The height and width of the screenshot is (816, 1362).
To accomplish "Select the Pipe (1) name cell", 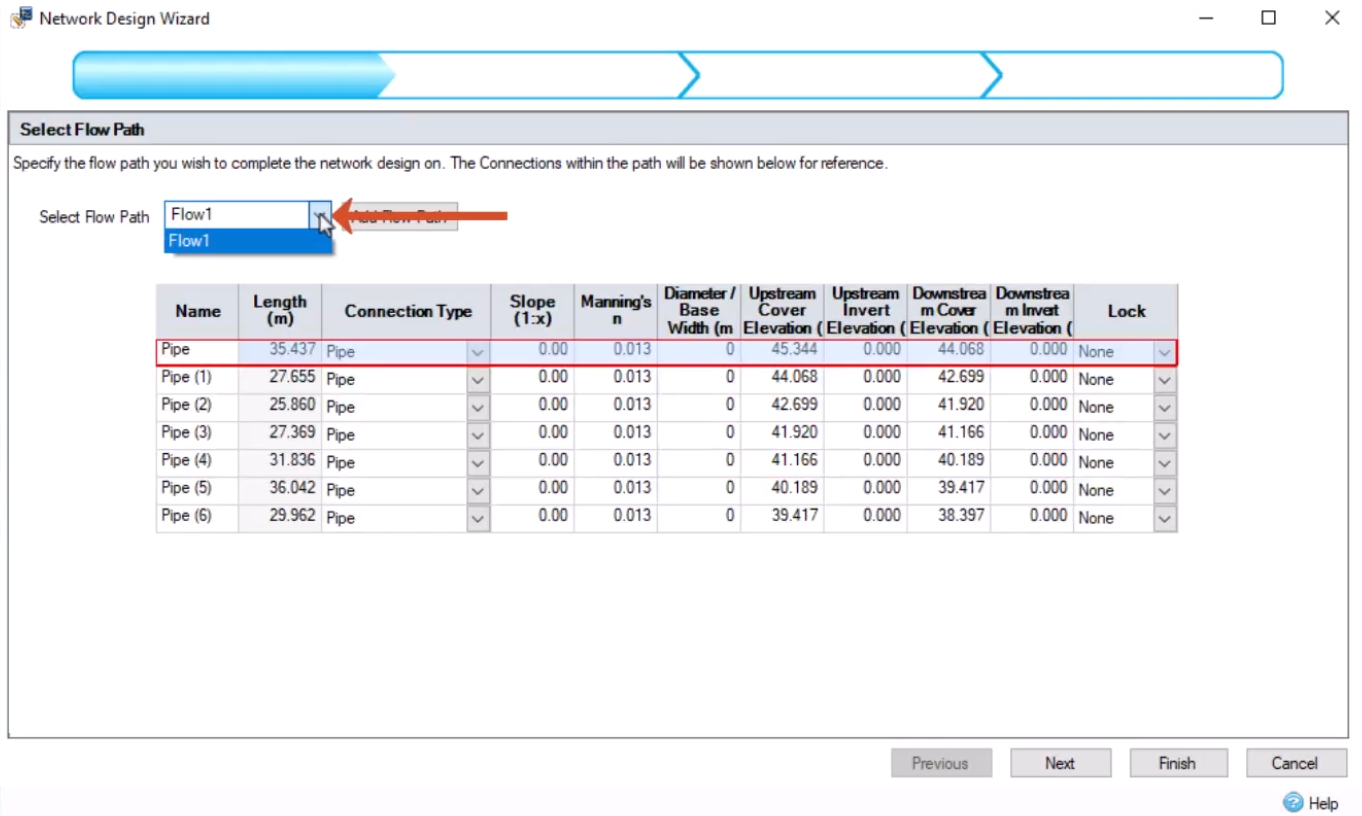I will tap(198, 378).
